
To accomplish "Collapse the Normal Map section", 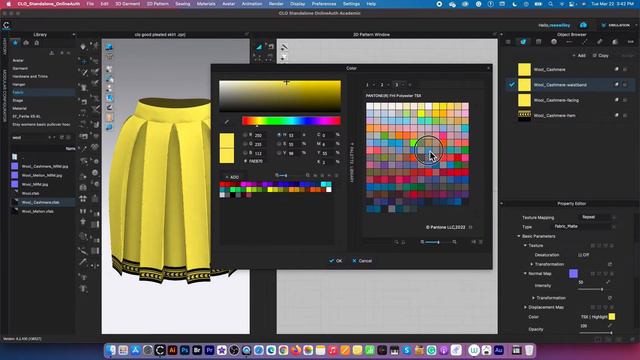I will (x=525, y=273).
